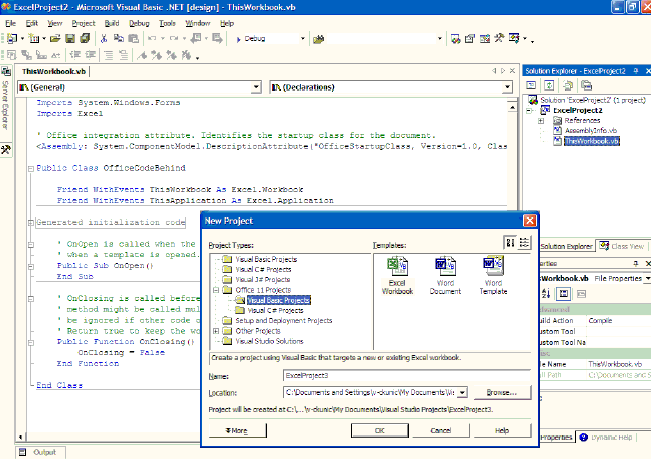The image size is (651, 459).
Task: Open the Output tab at the bottom
Action: [41, 452]
